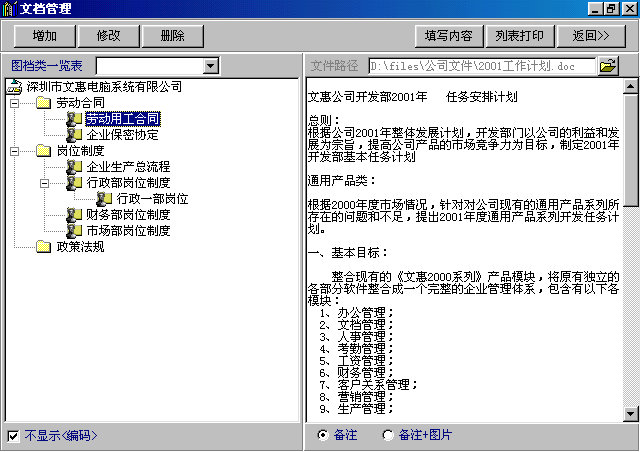Minimize the 文档管理 window
This screenshot has width=640, height=452.
(x=596, y=9)
